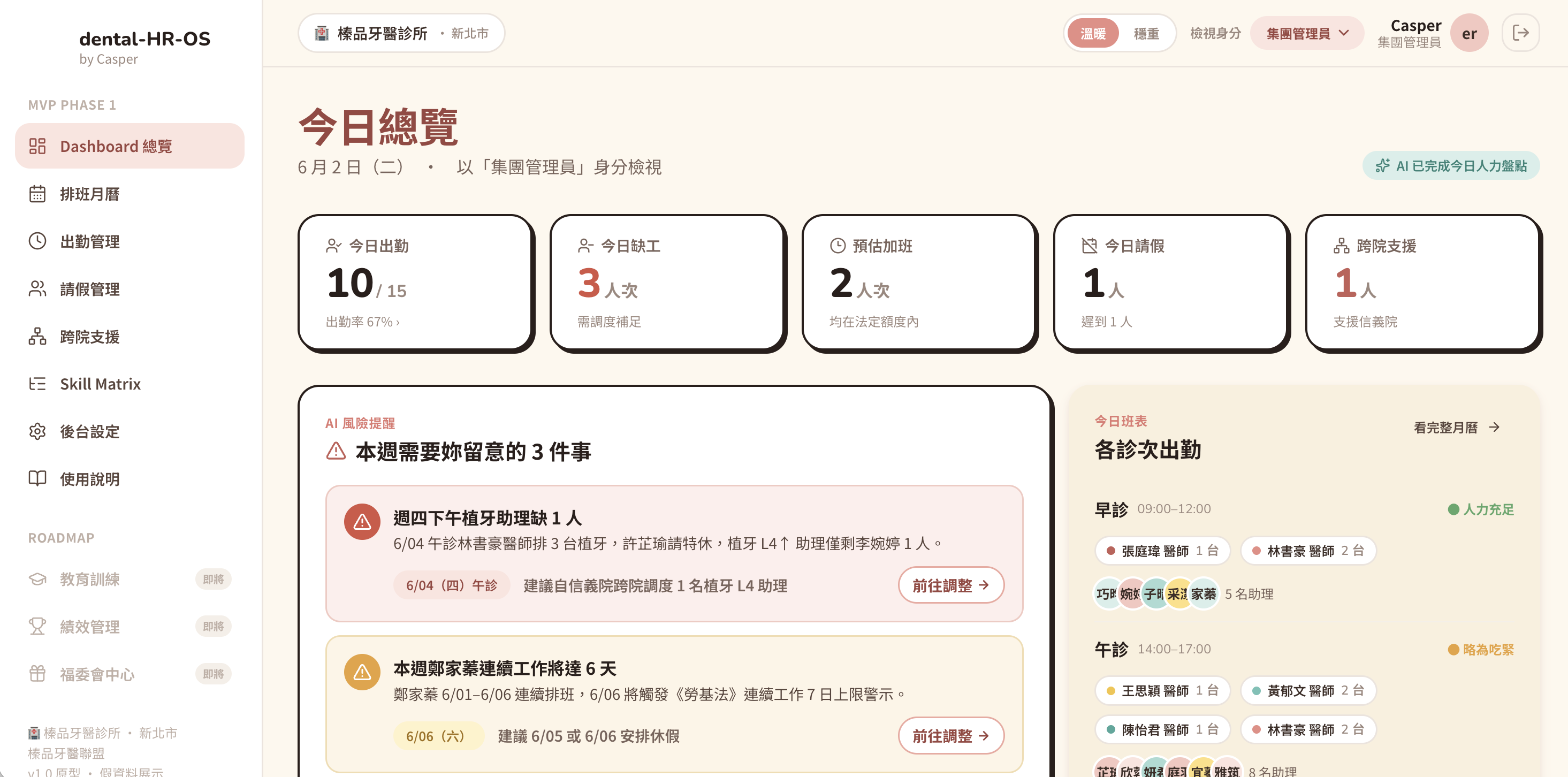Click 檢視身分 label in header
This screenshot has width=1568, height=777.
1215,34
